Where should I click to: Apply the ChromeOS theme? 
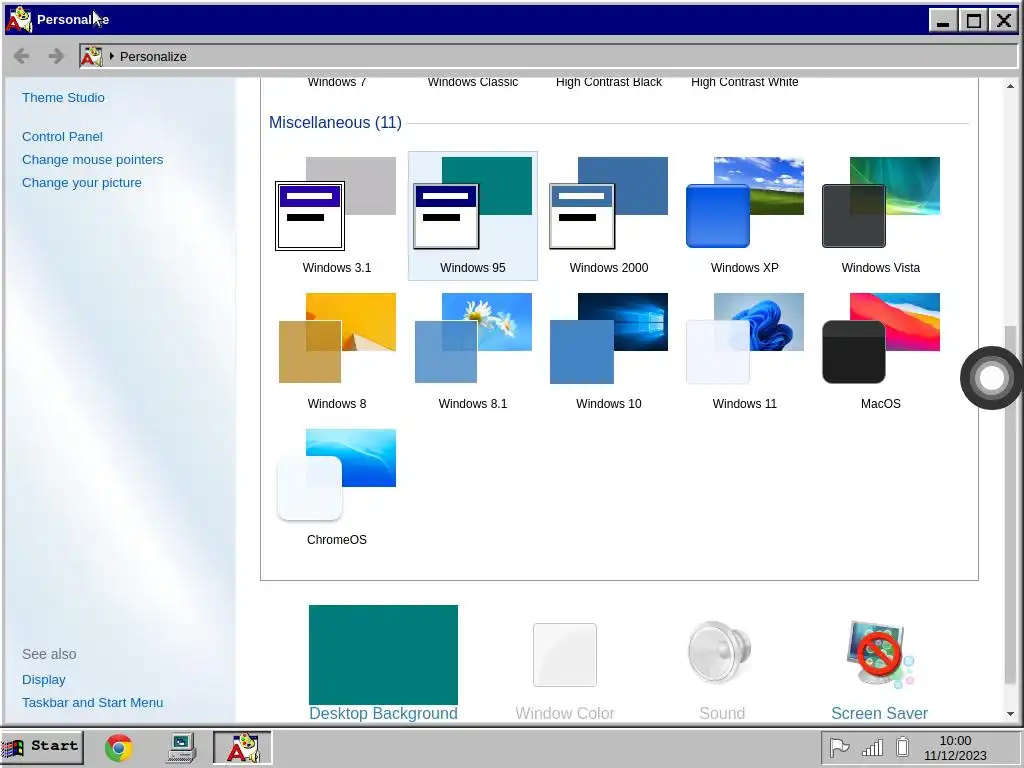[336, 488]
